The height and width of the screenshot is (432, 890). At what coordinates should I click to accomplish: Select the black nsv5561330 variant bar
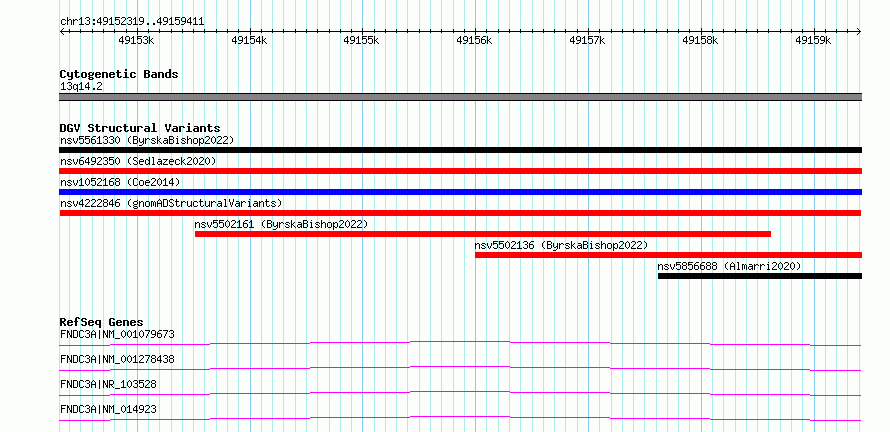pos(460,150)
